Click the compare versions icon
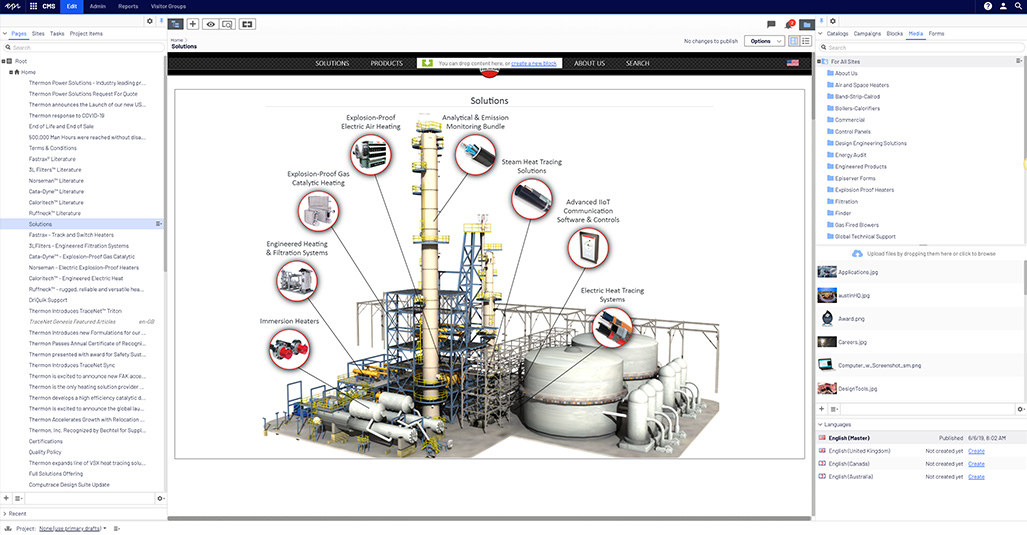The width and height of the screenshot is (1027, 535). [246, 23]
